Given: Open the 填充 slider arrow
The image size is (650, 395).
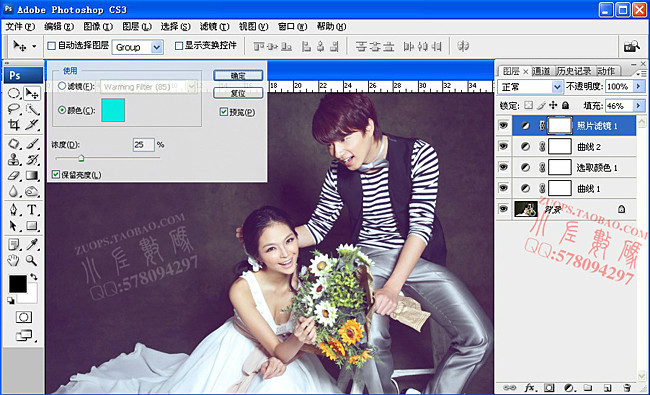Looking at the screenshot, I should 638,106.
